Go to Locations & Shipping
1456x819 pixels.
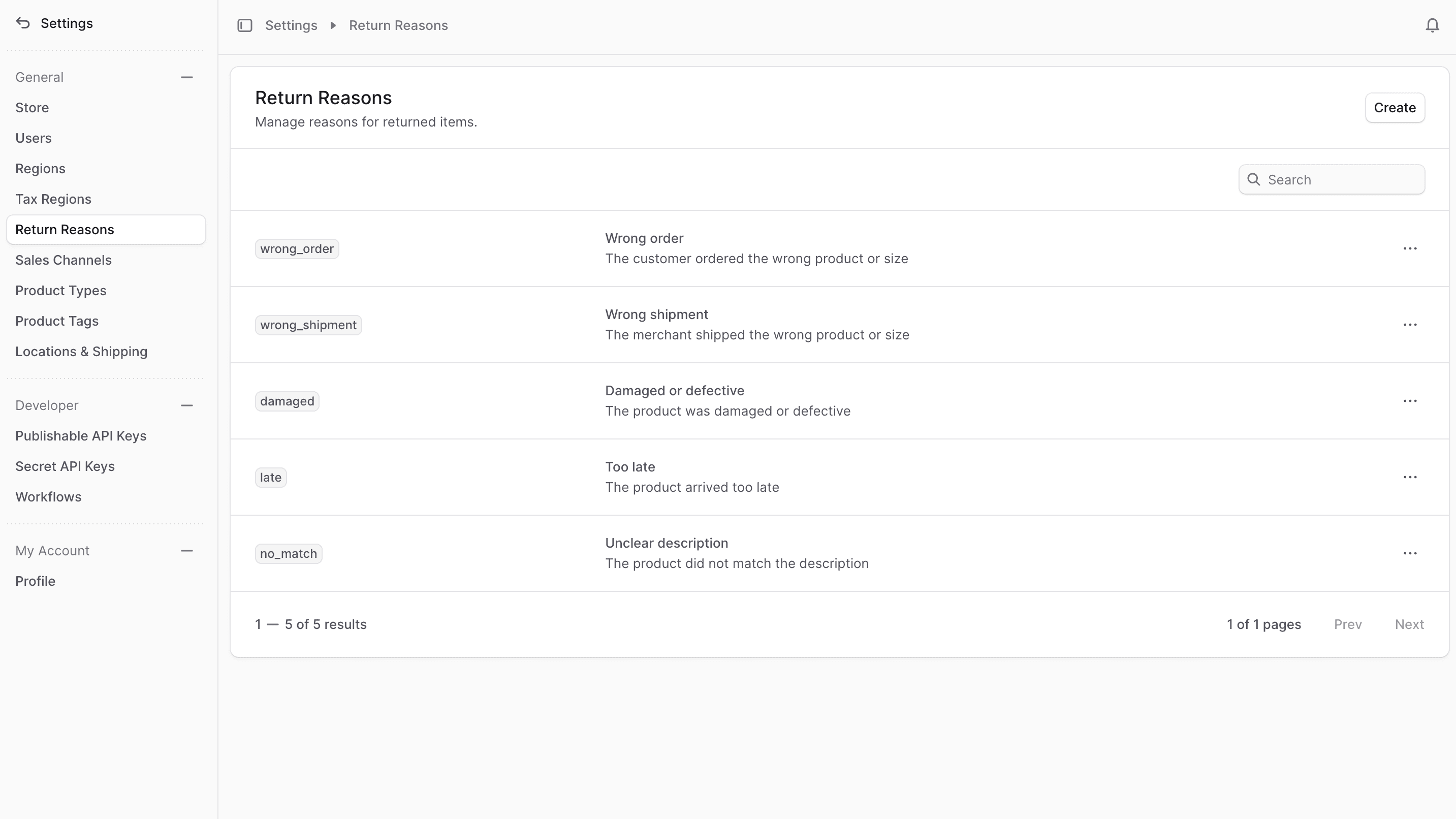[81, 352]
